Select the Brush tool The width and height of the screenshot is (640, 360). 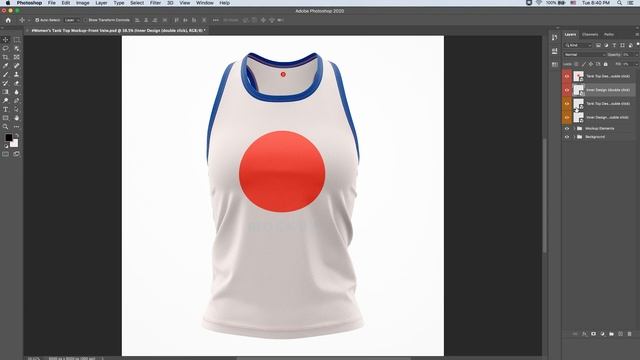(5, 75)
